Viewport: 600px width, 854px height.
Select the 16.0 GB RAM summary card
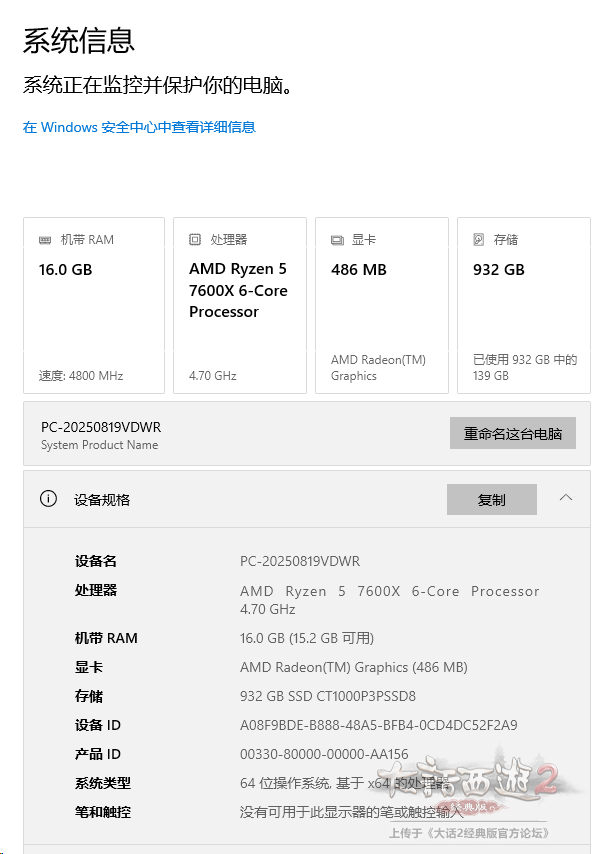tap(94, 305)
